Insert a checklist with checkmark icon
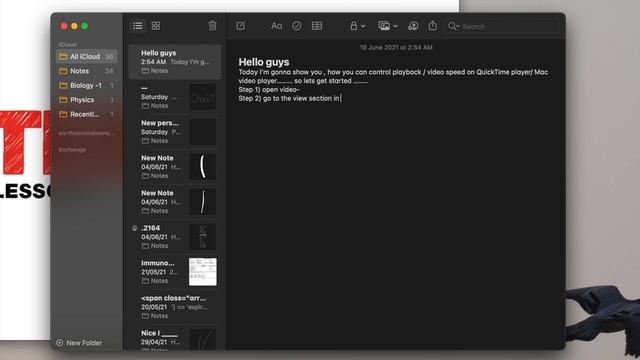640x360 pixels. [297, 26]
